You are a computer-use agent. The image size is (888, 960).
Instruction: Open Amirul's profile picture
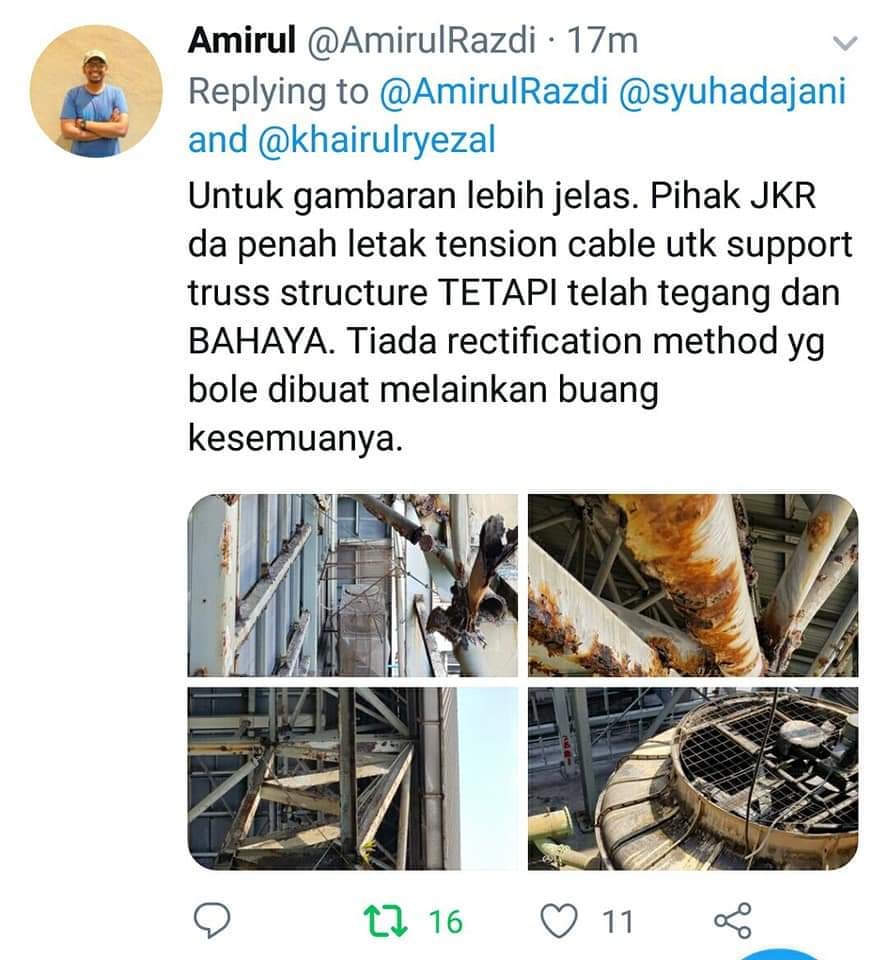[x=96, y=91]
